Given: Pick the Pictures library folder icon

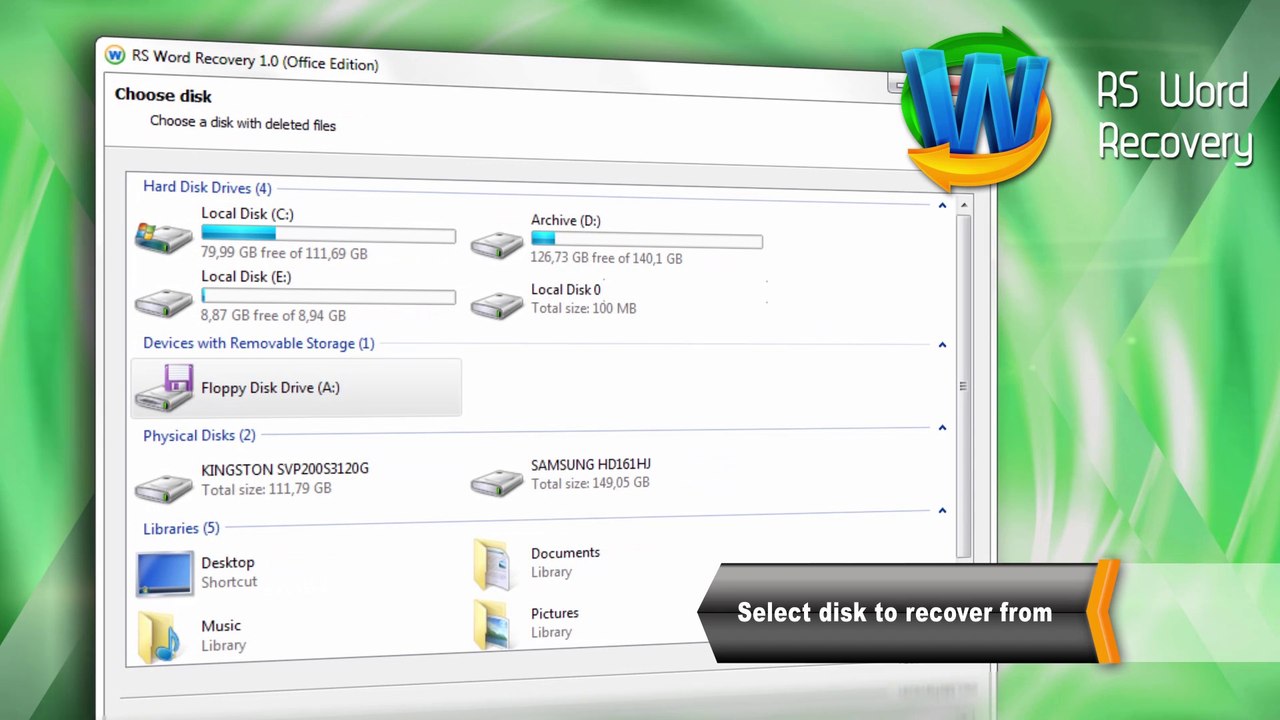Looking at the screenshot, I should (x=494, y=623).
